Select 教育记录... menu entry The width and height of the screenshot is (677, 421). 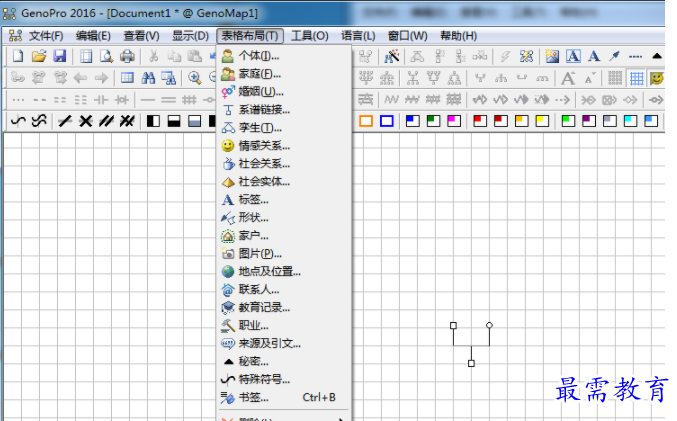click(x=284, y=308)
